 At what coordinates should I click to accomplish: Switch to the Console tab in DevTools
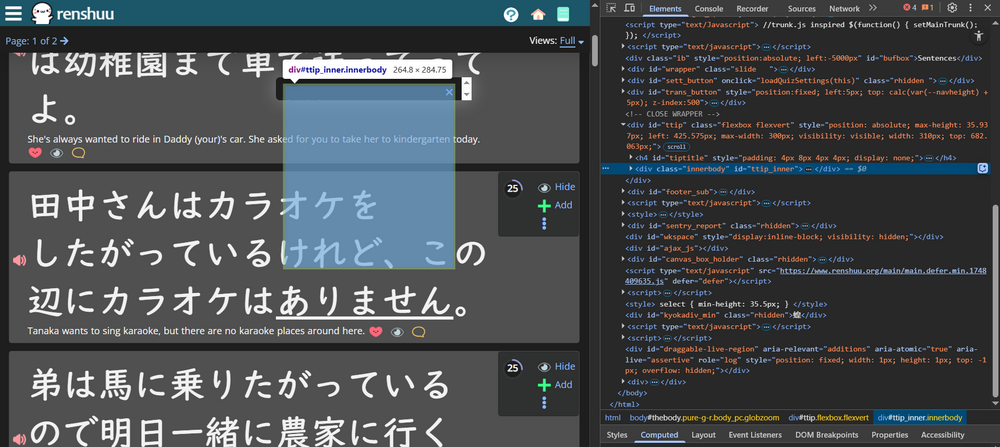tap(709, 8)
